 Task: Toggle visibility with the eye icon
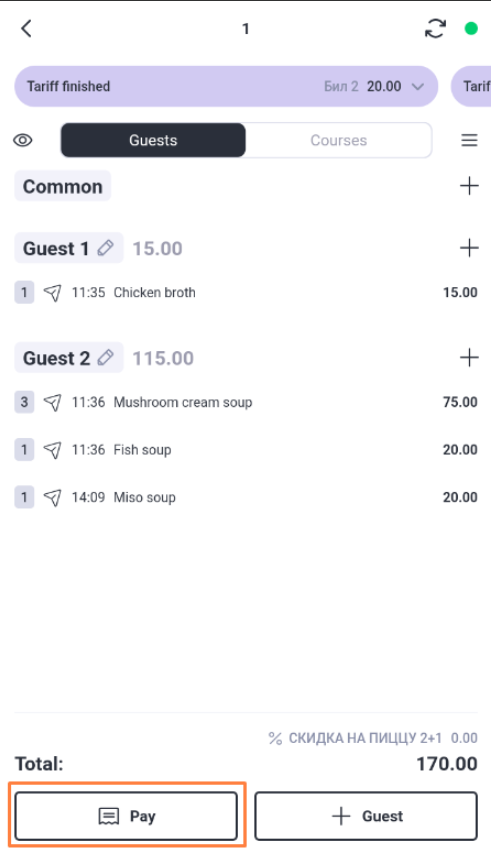(x=23, y=141)
